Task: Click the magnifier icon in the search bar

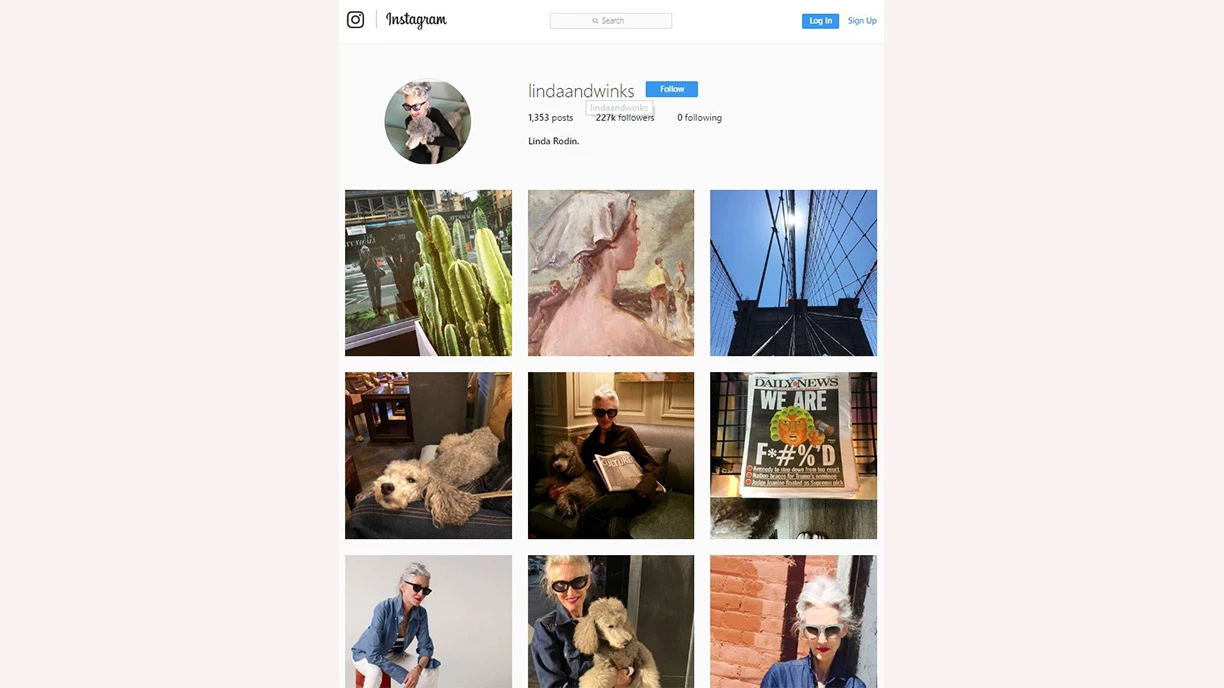Action: tap(595, 21)
